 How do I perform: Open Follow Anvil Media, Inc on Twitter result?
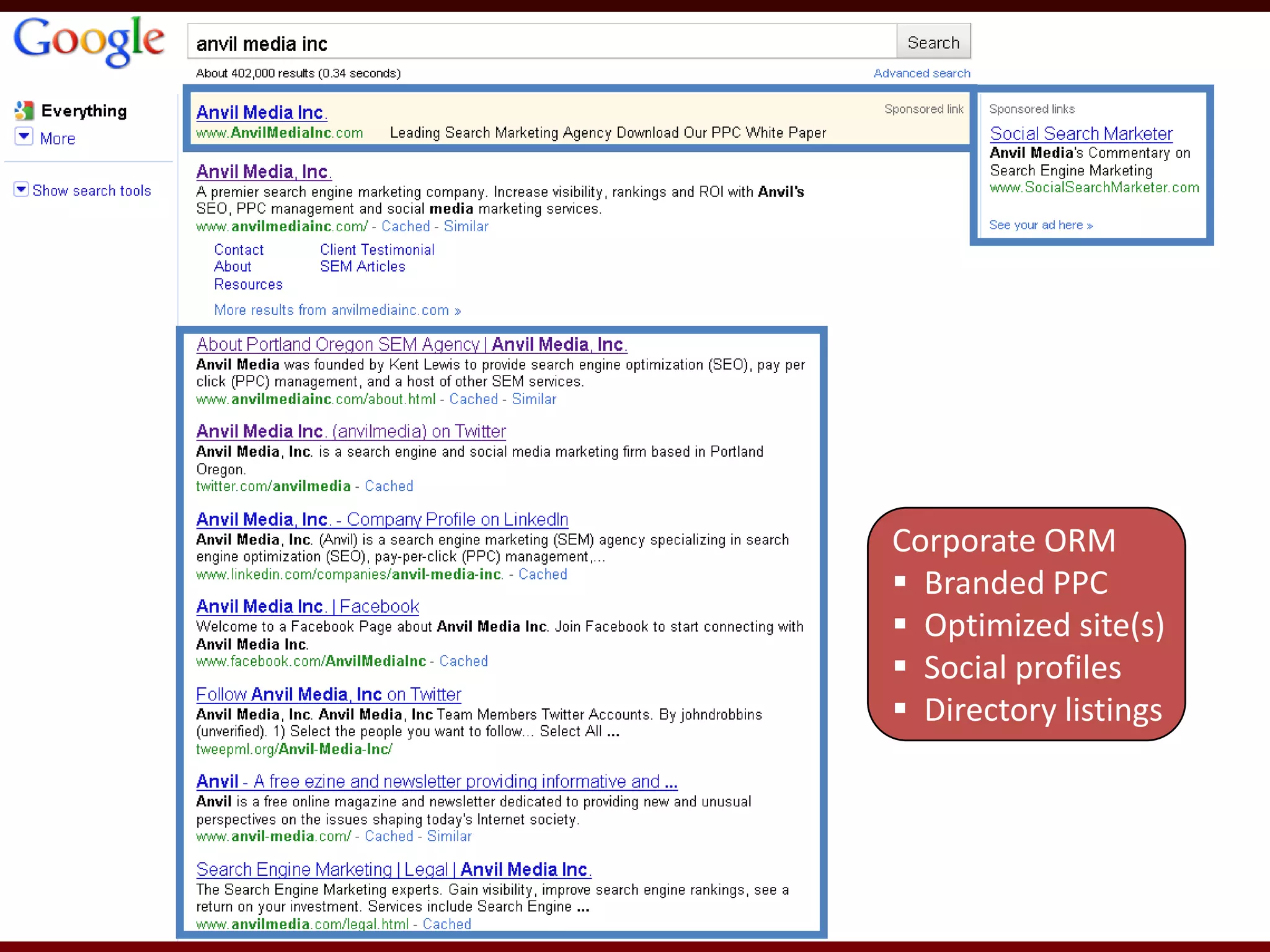pos(329,694)
